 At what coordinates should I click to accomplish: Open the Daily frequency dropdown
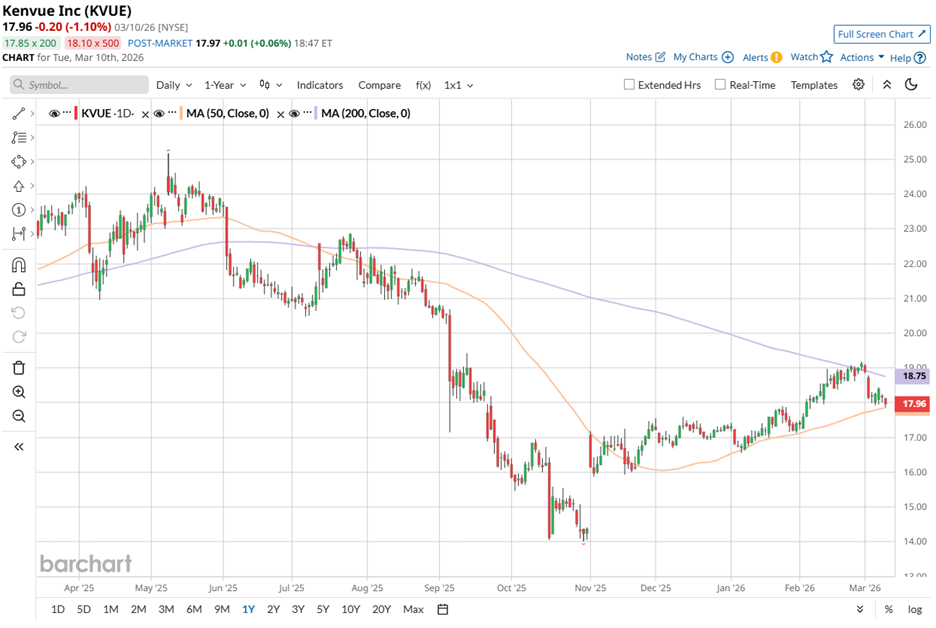coord(173,85)
